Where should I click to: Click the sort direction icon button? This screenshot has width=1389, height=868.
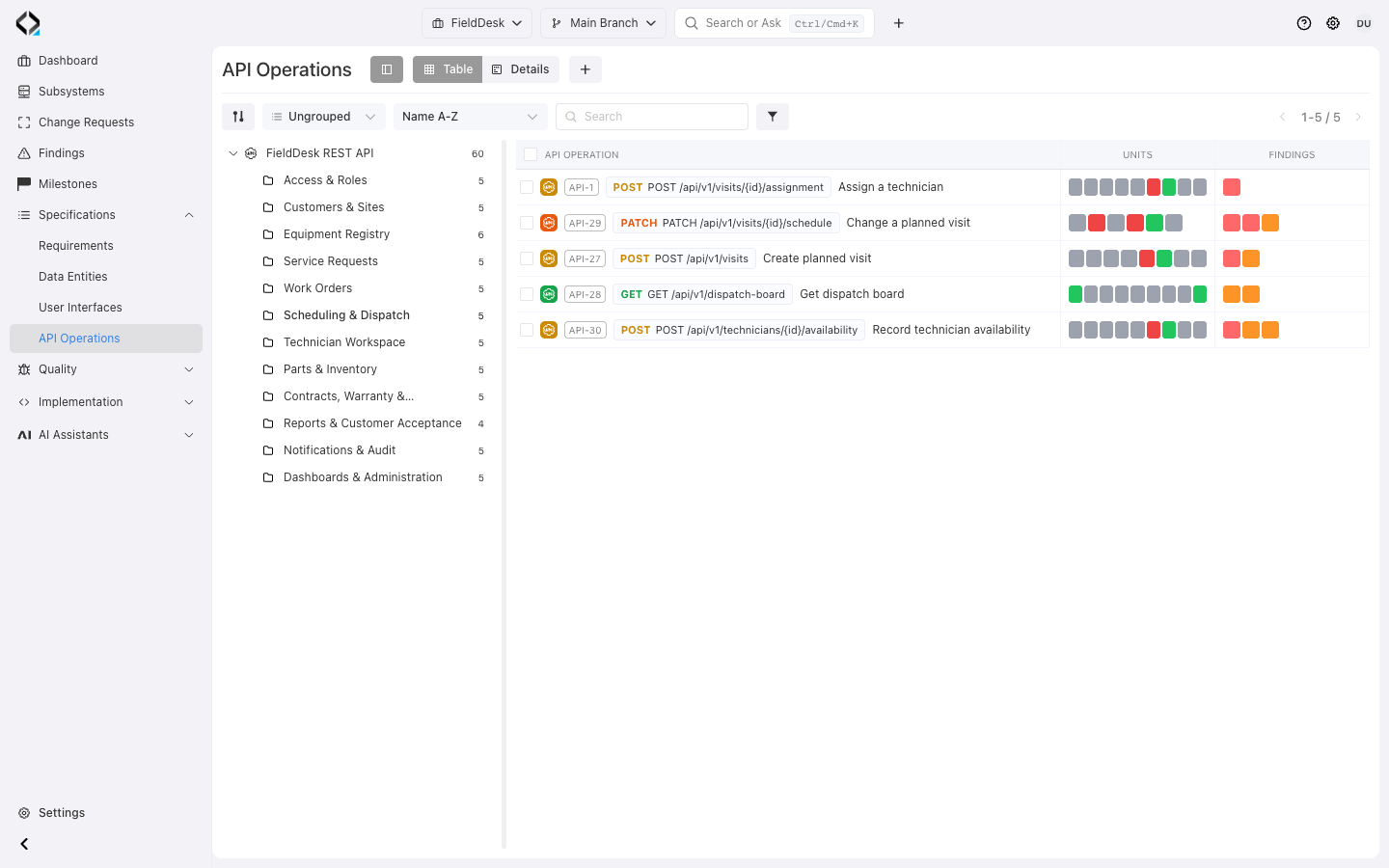click(238, 117)
